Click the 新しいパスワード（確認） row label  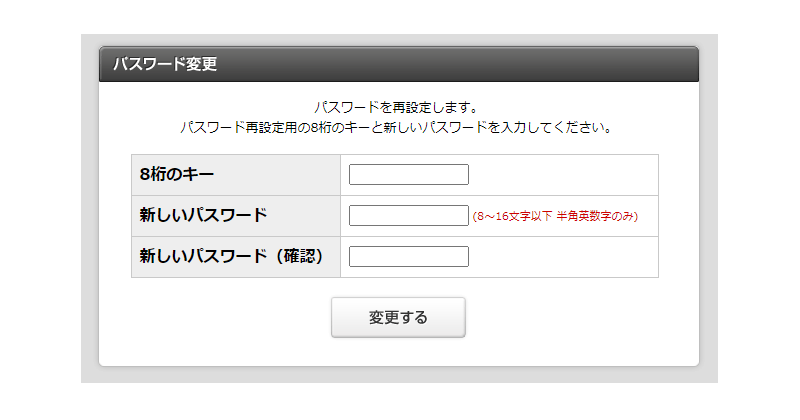click(x=232, y=257)
